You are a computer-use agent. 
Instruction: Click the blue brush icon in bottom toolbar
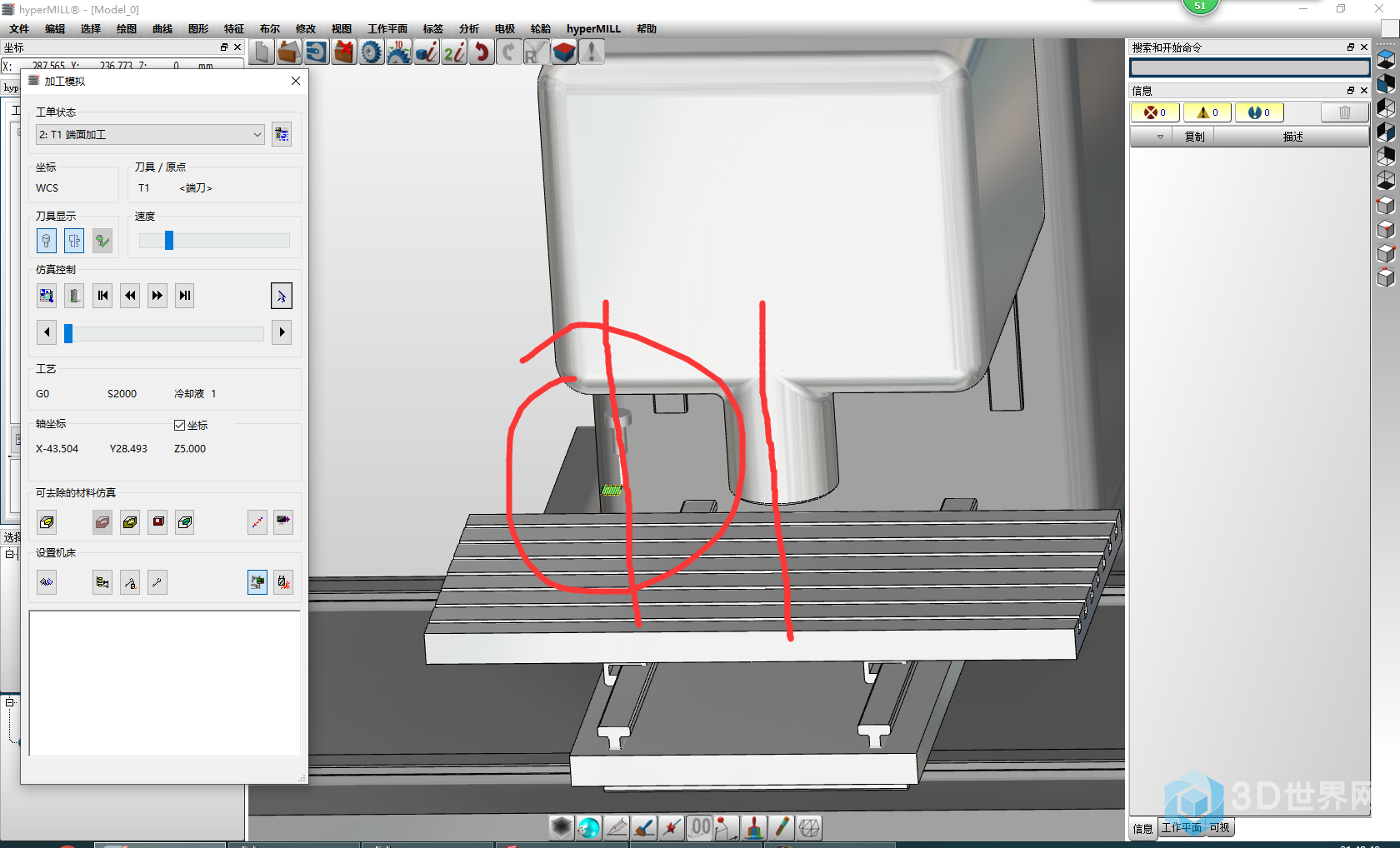click(644, 827)
